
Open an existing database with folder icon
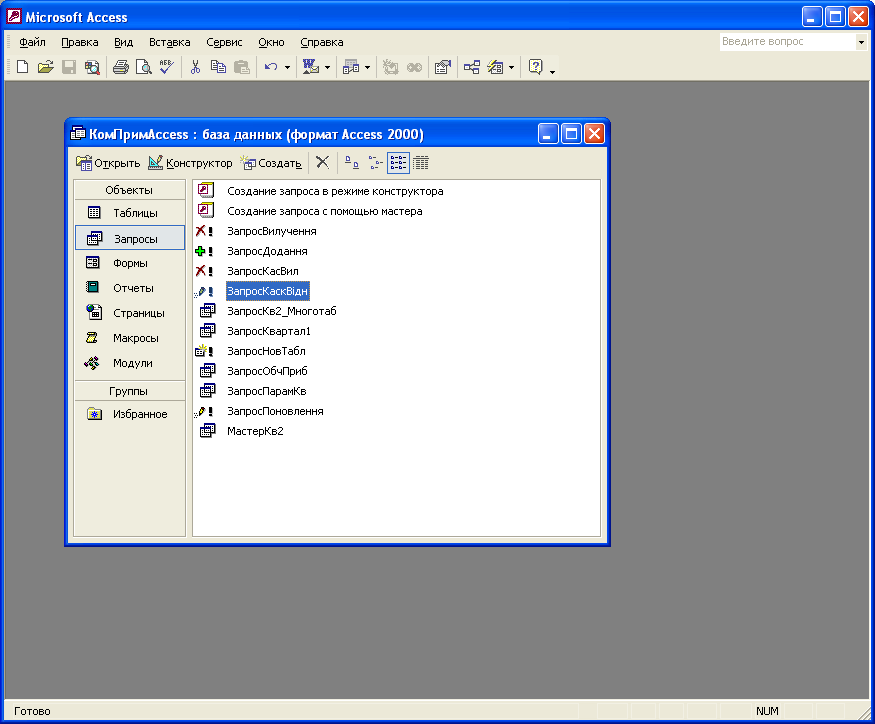pyautogui.click(x=46, y=68)
